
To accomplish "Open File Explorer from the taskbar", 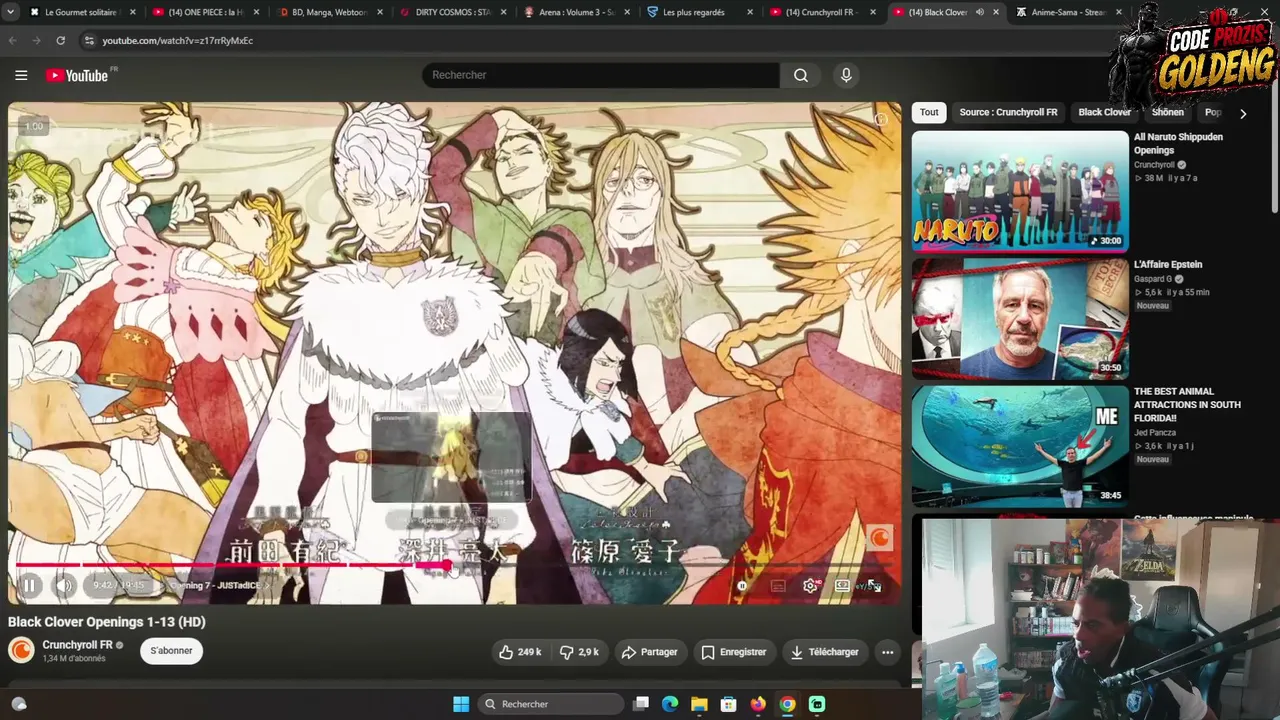I will pos(699,704).
